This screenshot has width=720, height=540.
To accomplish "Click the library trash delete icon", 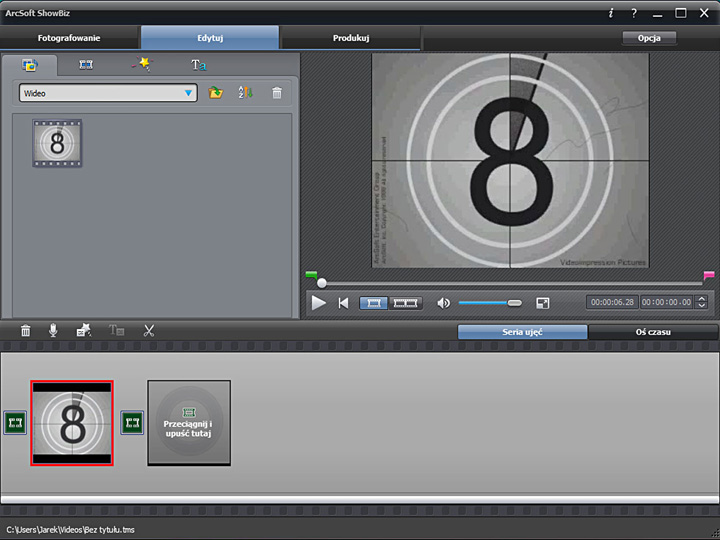I will click(276, 93).
